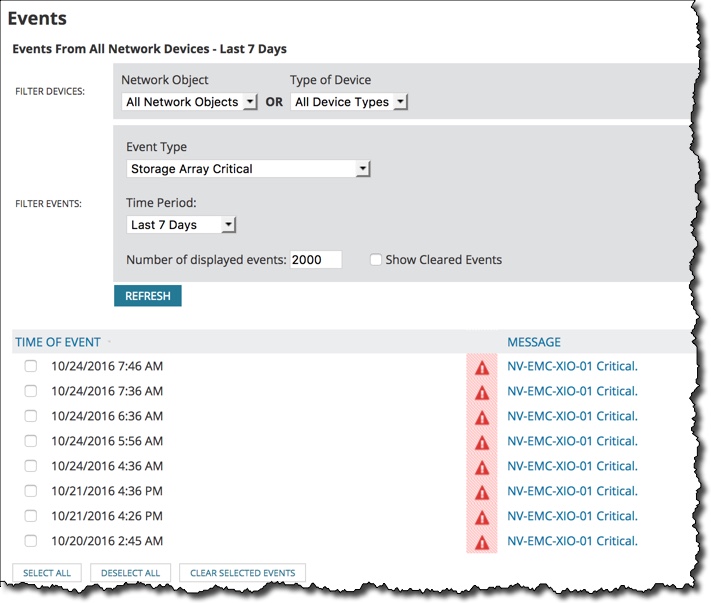Open NV-EMC-XIO-01 Critical link at 4:36 PM

(x=572, y=491)
